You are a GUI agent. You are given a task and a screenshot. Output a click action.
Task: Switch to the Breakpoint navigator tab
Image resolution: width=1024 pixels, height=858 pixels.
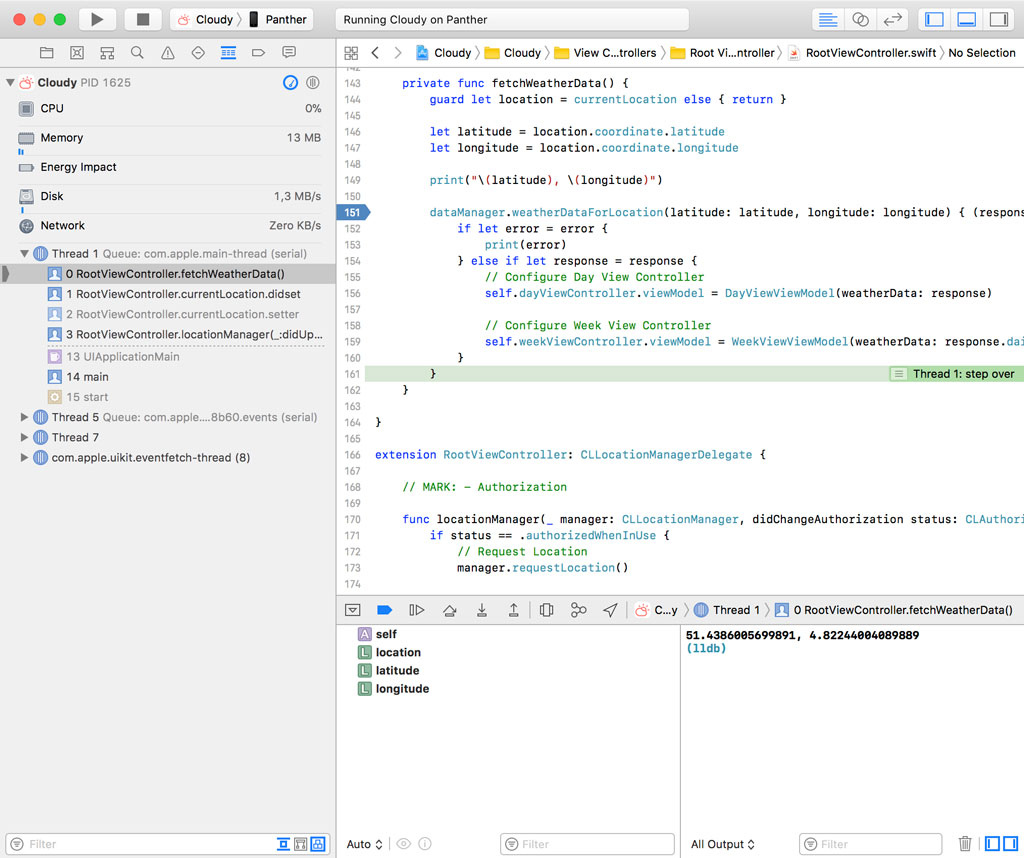point(258,52)
